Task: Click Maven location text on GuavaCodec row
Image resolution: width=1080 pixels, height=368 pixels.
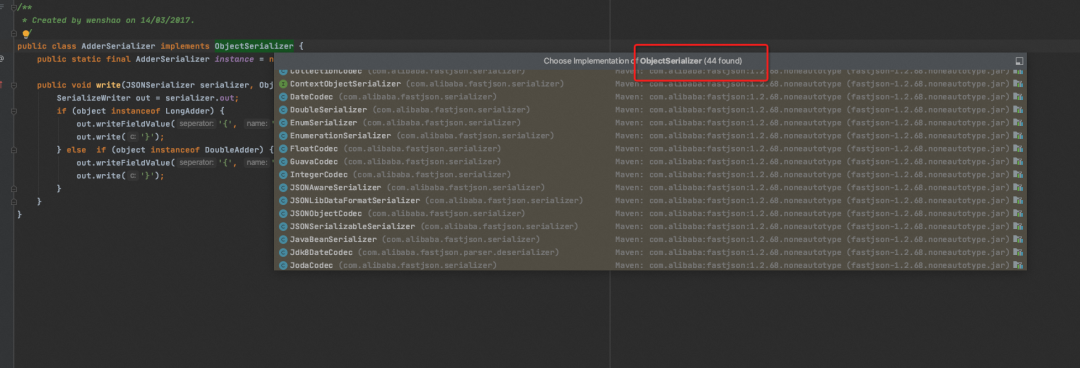Action: coord(813,162)
